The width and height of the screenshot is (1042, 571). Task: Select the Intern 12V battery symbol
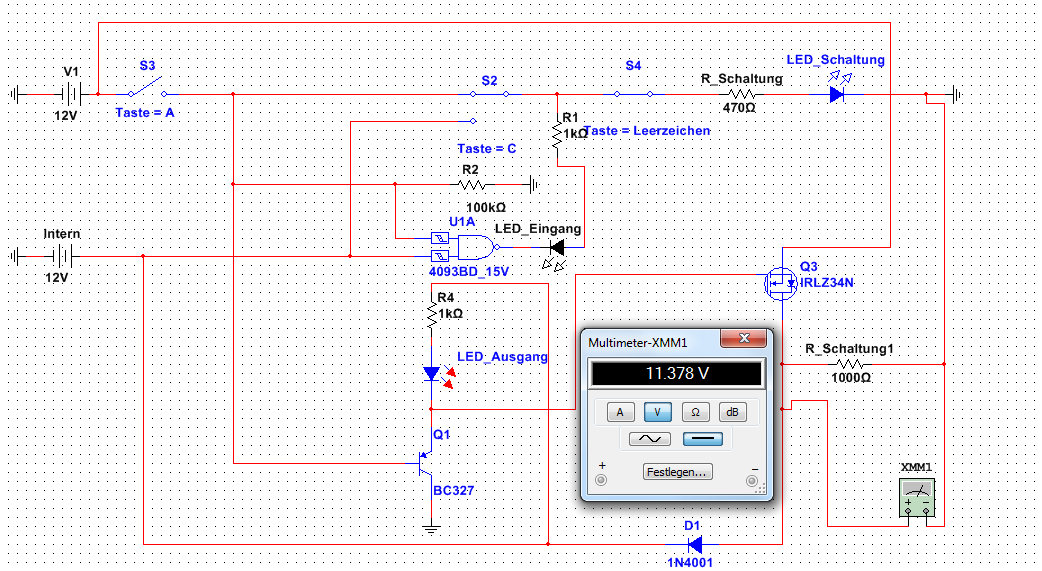(61, 255)
